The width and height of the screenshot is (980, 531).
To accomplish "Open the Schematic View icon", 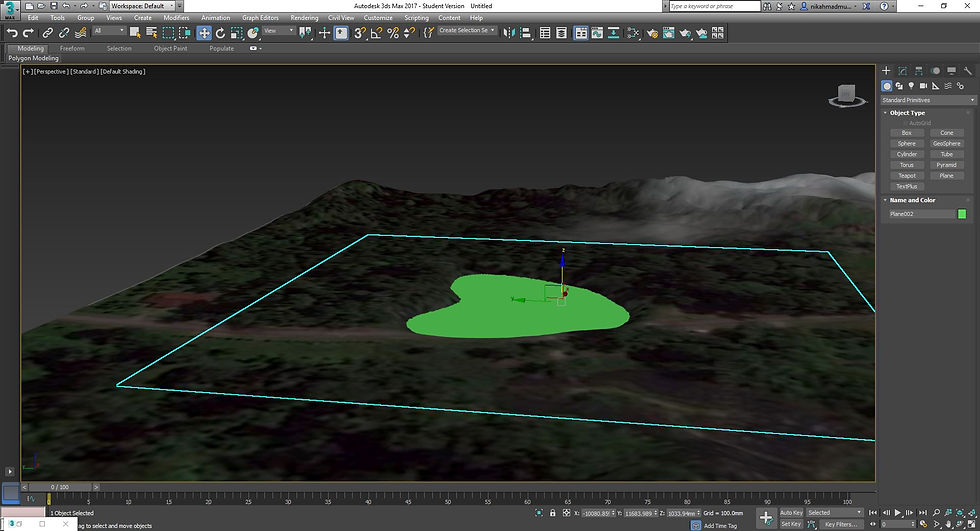I will (x=614, y=32).
